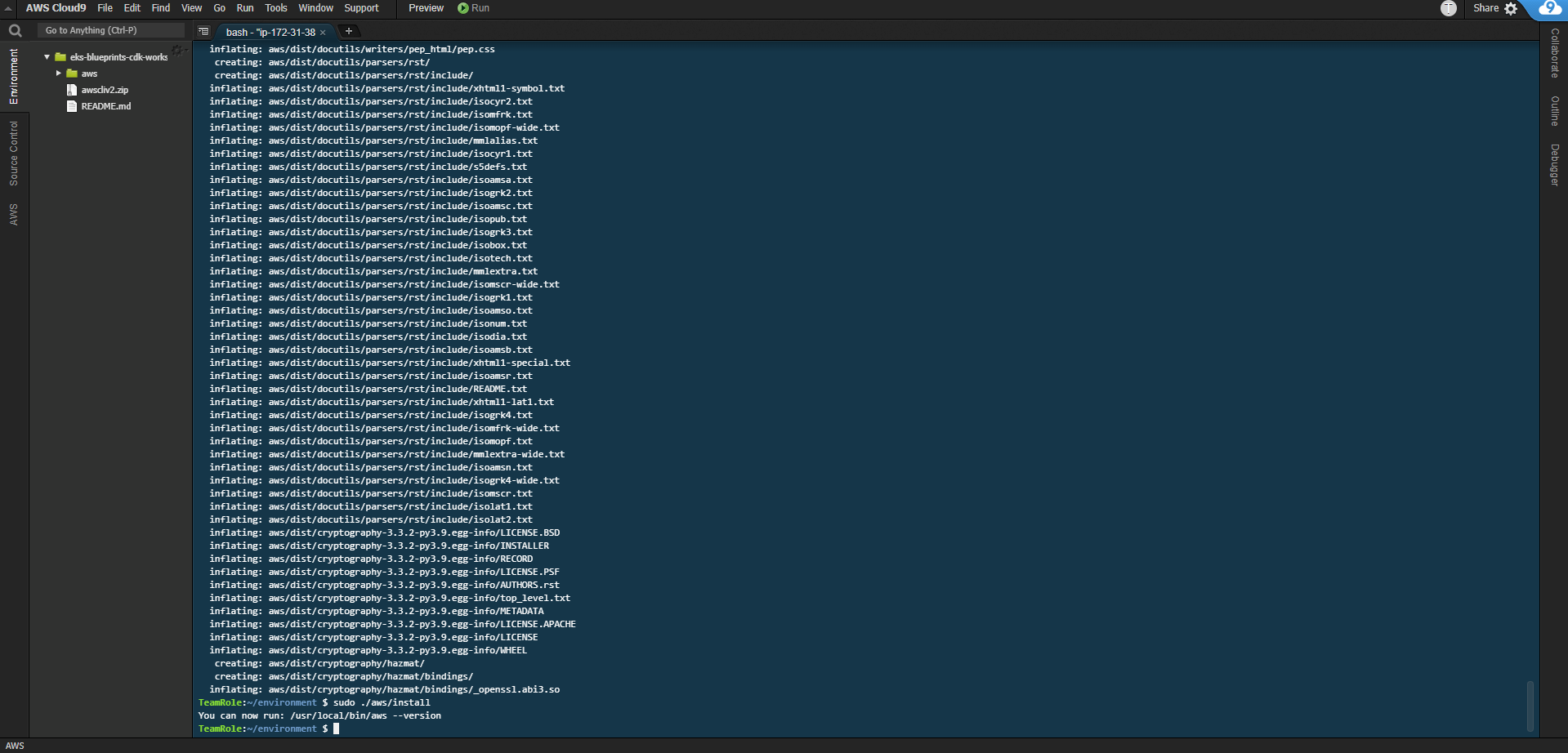The image size is (1568, 753).
Task: Open file tree settings gear
Action: pyautogui.click(x=177, y=51)
